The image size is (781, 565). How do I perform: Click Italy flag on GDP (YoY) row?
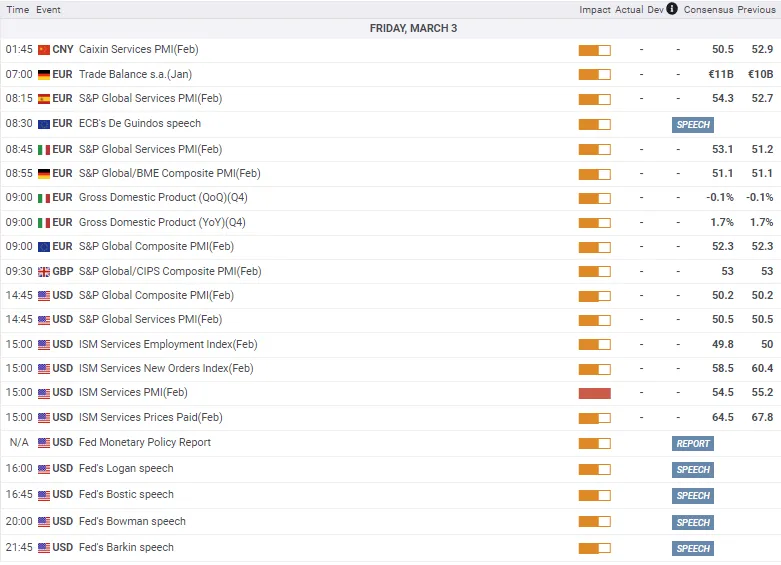coord(44,223)
